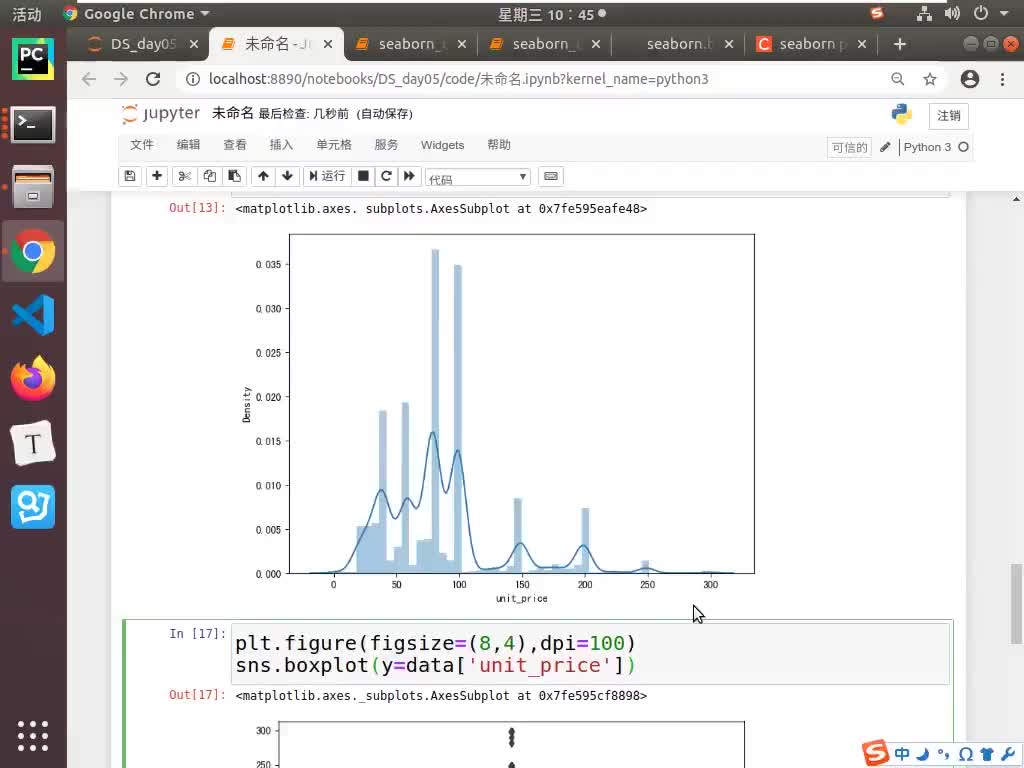Image resolution: width=1024 pixels, height=768 pixels.
Task: Switch to the red C-icon seaborn tab
Action: (x=811, y=44)
